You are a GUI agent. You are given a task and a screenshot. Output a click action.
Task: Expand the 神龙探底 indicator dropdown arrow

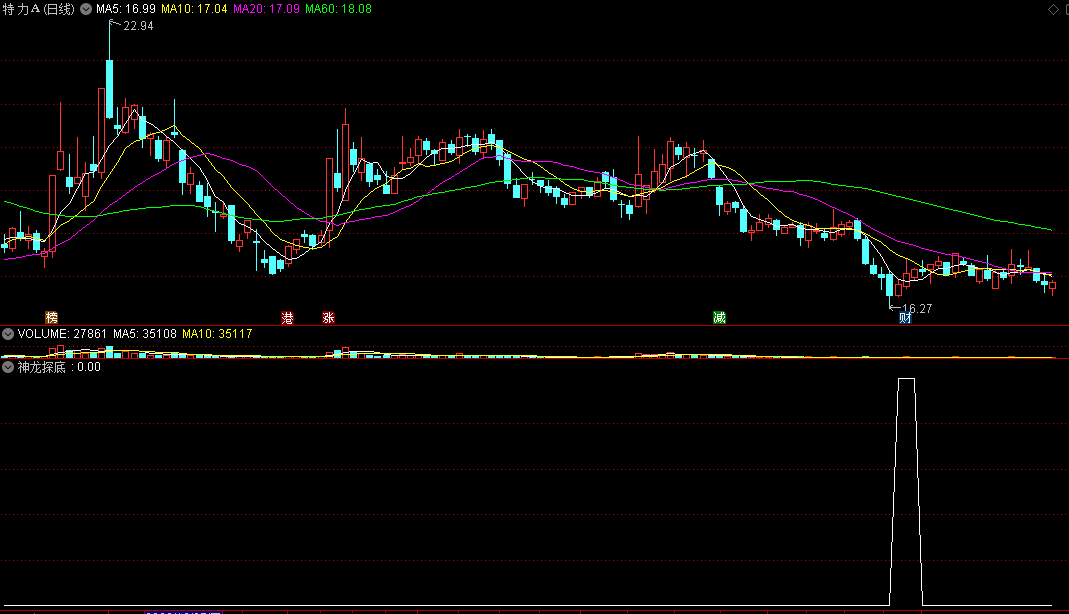click(8, 367)
